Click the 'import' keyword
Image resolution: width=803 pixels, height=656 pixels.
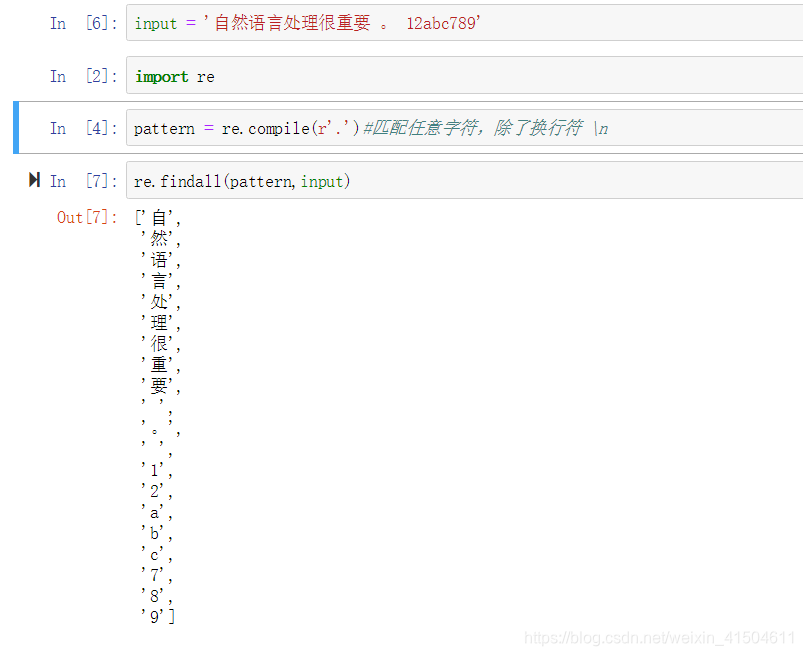[162, 76]
